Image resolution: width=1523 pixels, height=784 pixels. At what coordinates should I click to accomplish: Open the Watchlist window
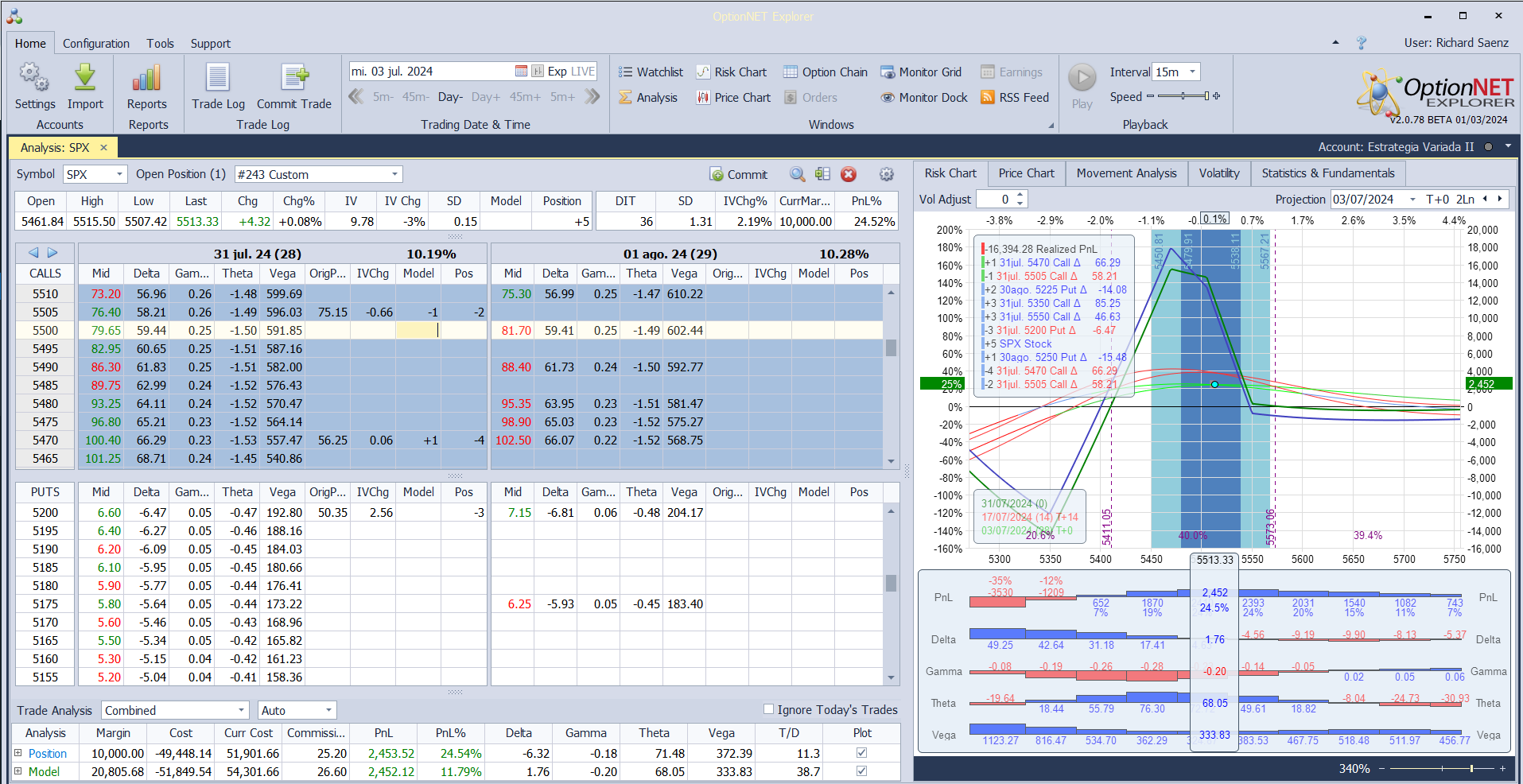coord(651,72)
